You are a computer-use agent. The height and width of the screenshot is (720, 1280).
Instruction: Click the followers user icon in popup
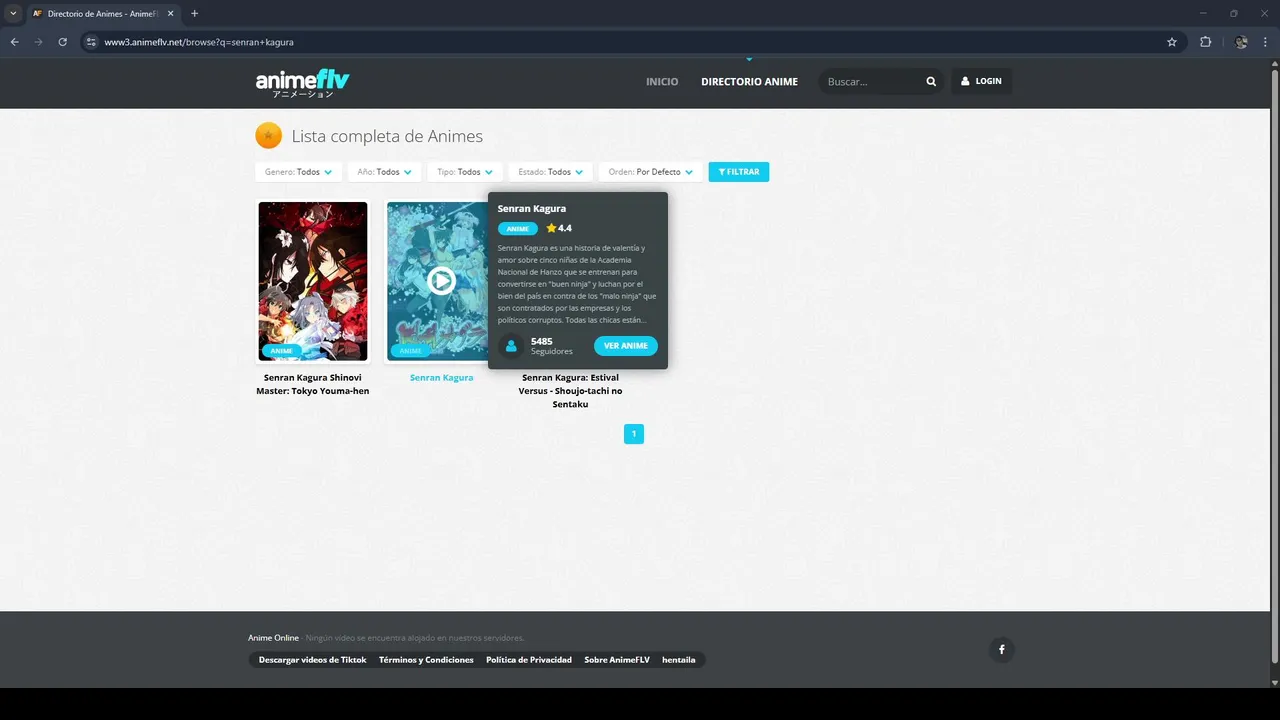click(x=511, y=346)
